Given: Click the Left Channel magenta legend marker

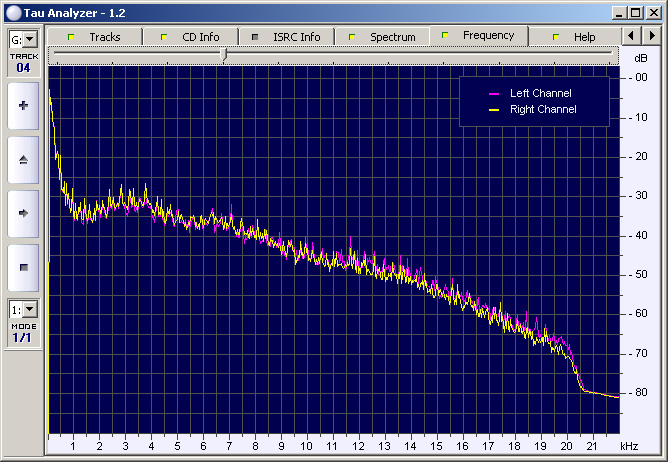Looking at the screenshot, I should [x=492, y=94].
